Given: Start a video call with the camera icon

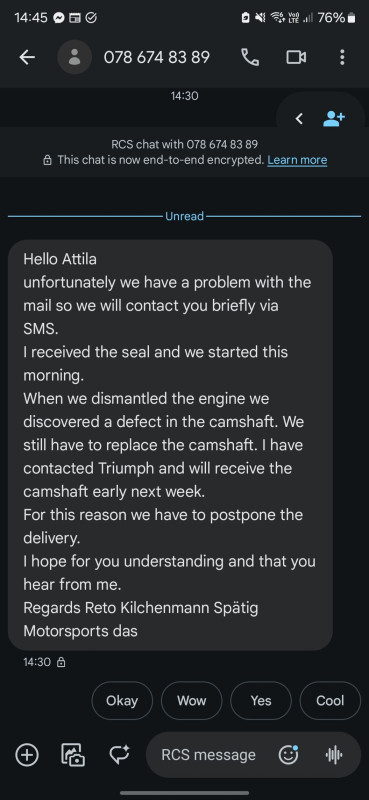Looking at the screenshot, I should (296, 57).
